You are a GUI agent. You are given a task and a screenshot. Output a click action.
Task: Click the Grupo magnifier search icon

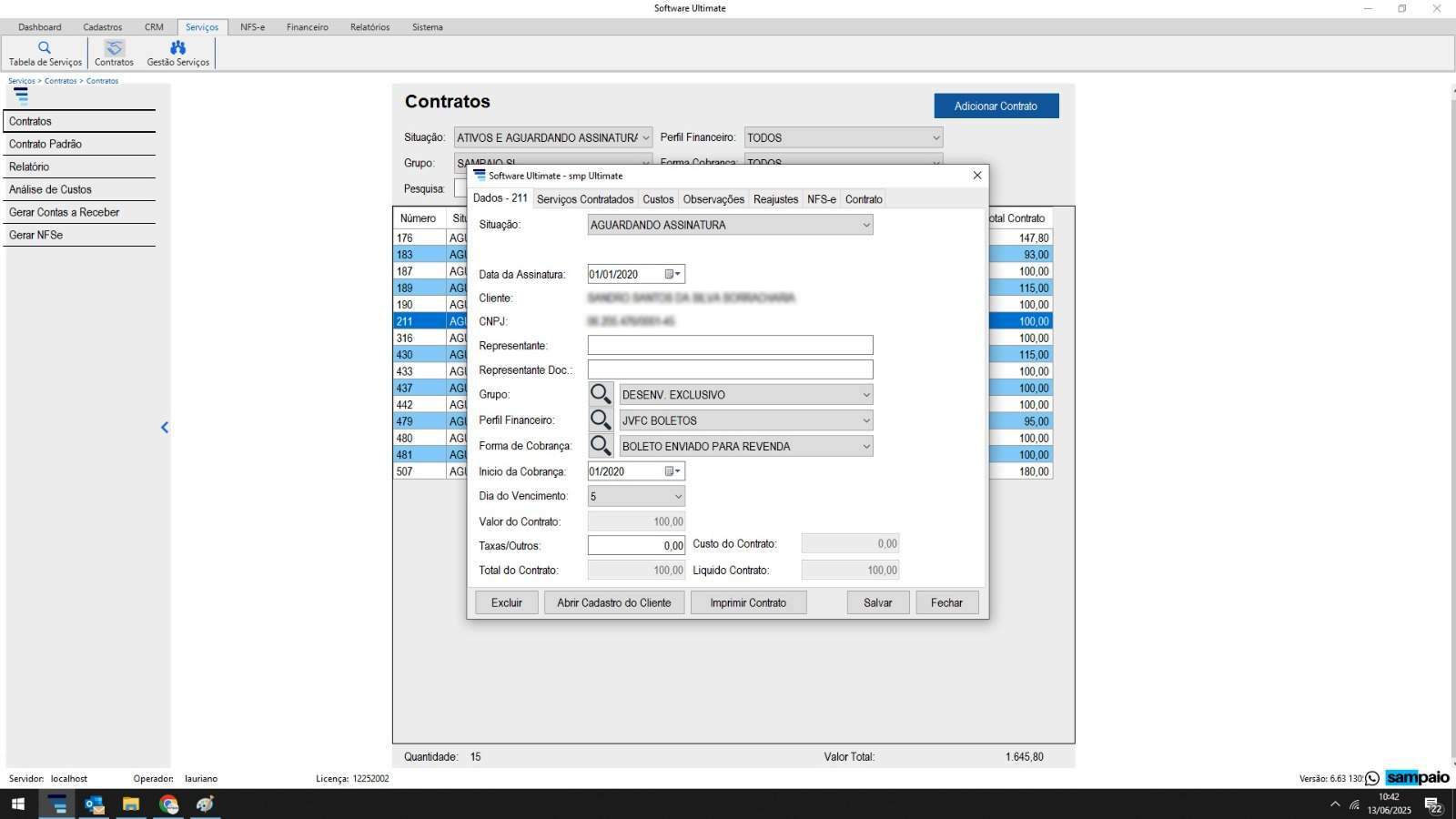tap(601, 394)
